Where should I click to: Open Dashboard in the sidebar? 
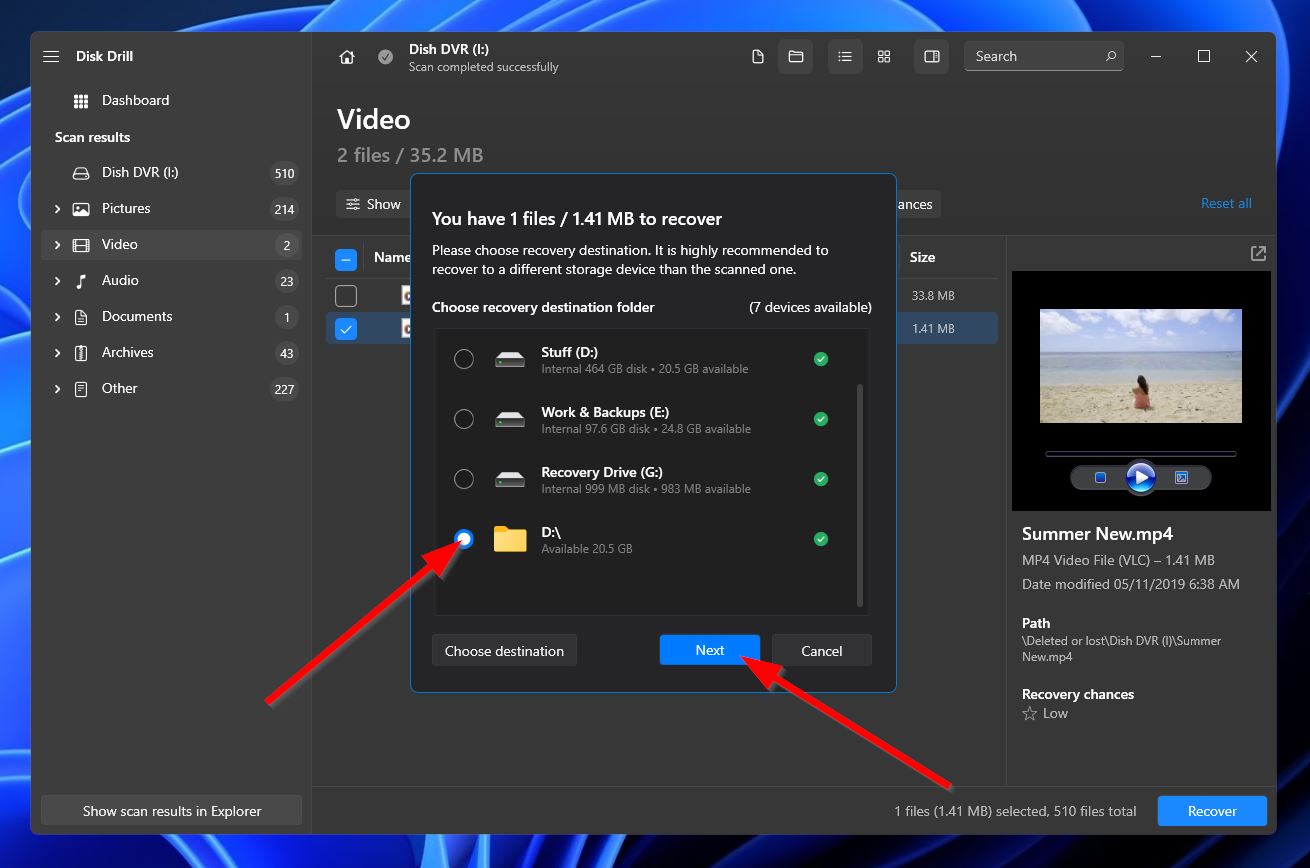[171, 101]
